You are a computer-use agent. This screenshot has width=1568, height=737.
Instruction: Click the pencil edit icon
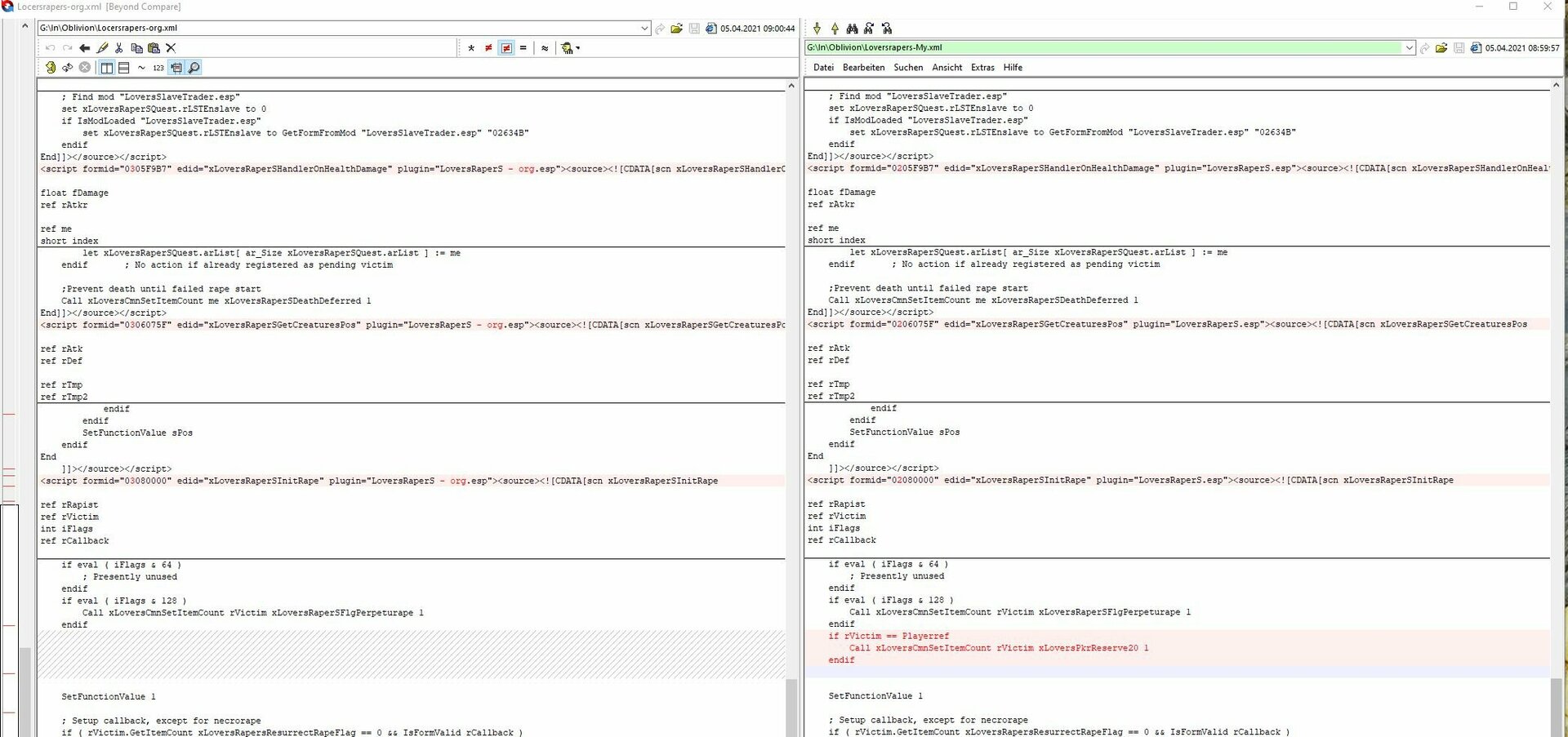[102, 48]
